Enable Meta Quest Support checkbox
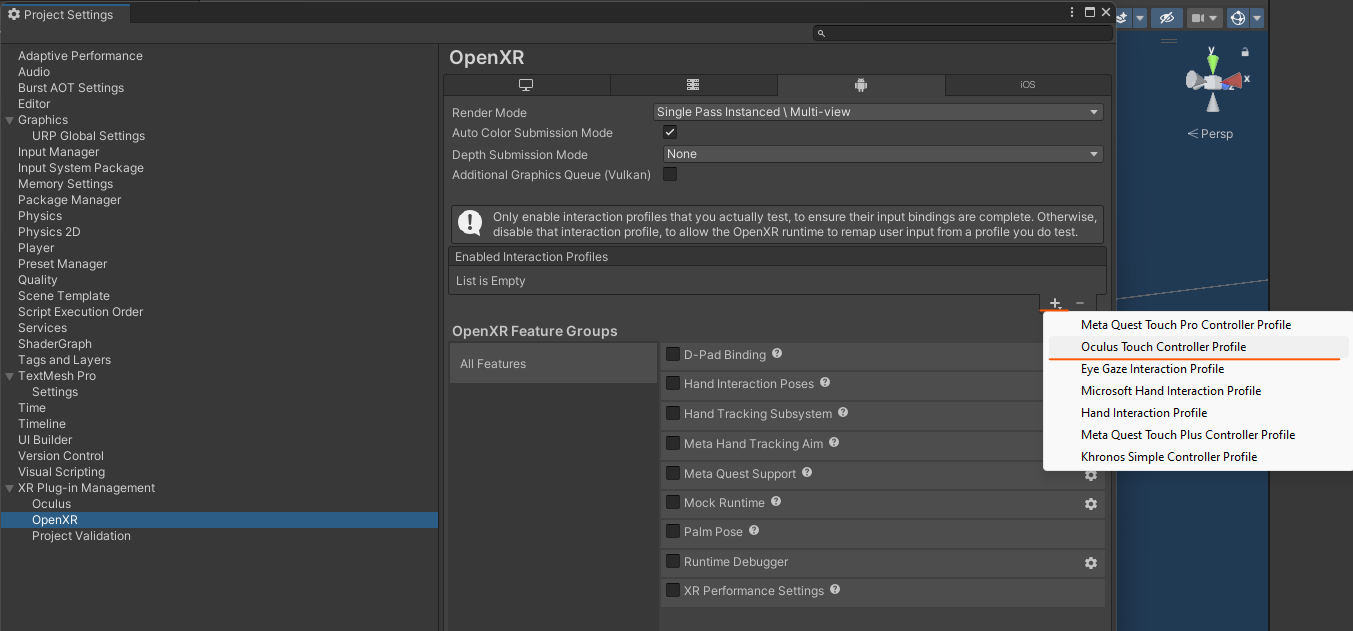The image size is (1353, 631). (673, 473)
